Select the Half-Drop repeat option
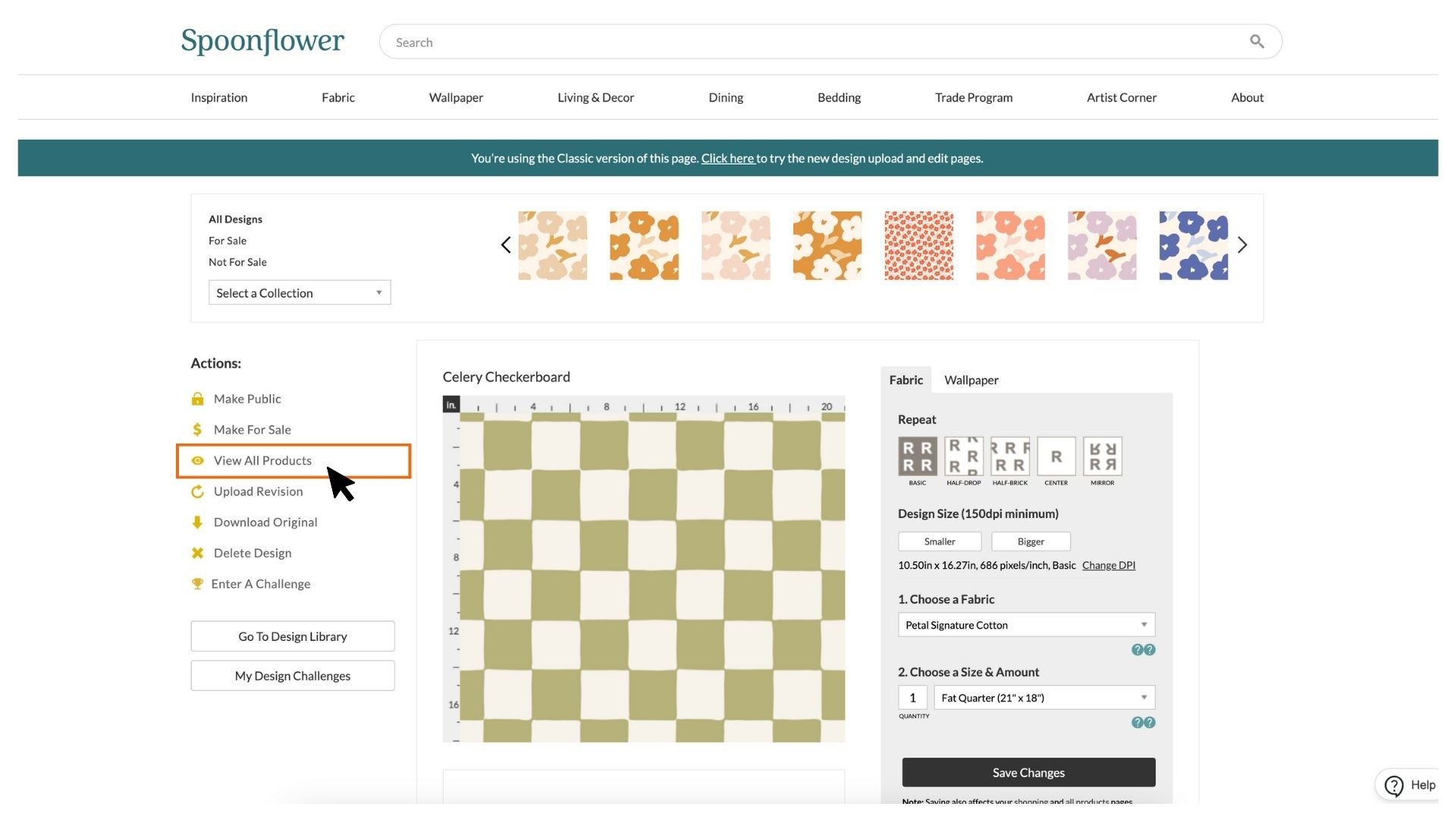 click(x=963, y=457)
